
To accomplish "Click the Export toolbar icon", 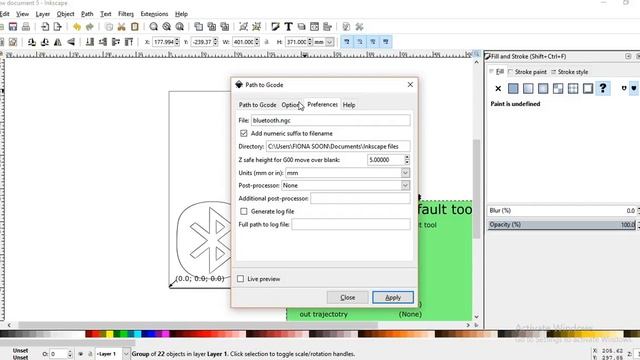I will [x=58, y=27].
